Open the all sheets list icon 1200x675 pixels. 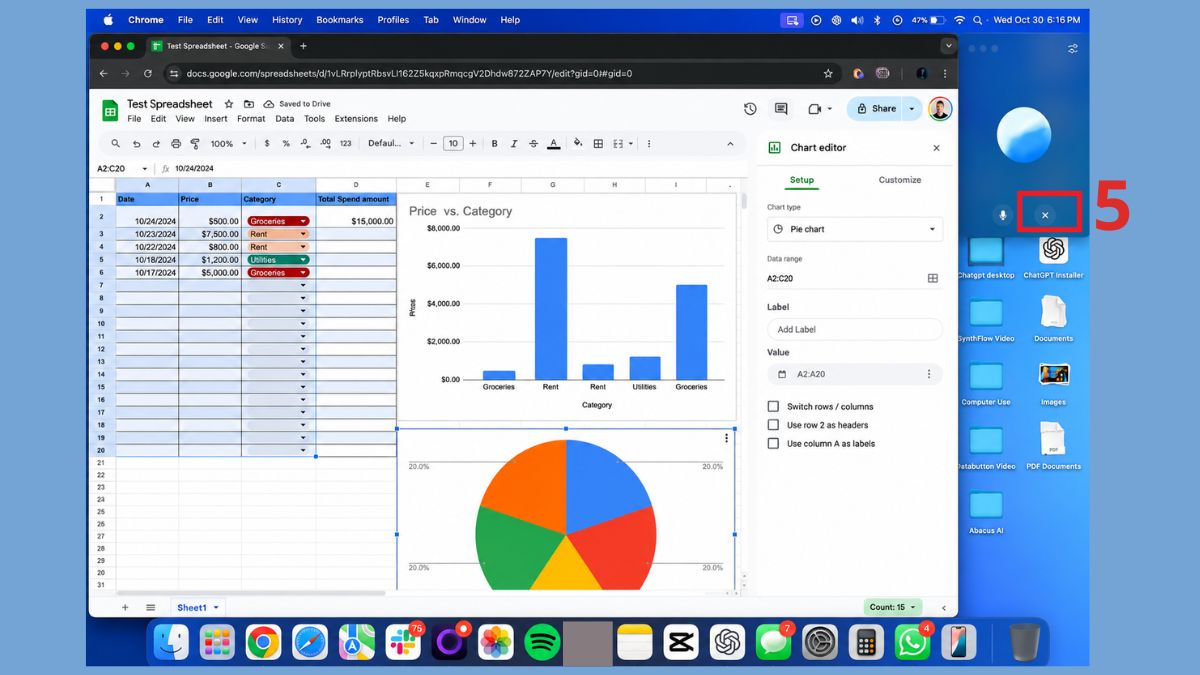tap(151, 607)
